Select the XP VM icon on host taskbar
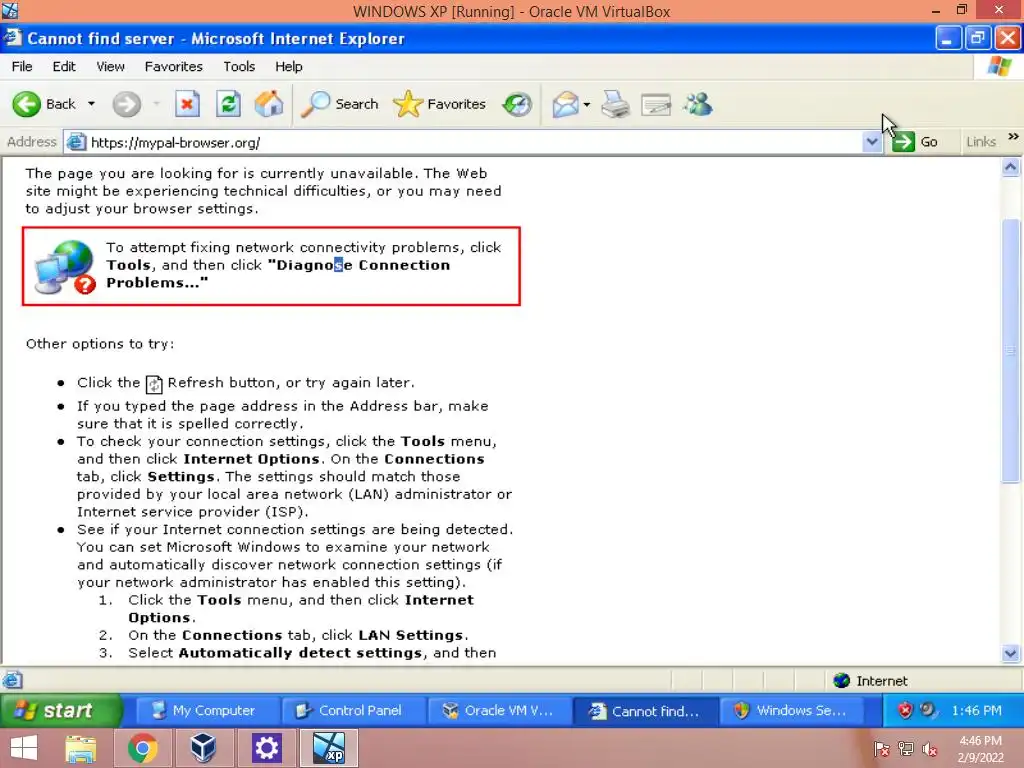The image size is (1024, 768). click(328, 748)
